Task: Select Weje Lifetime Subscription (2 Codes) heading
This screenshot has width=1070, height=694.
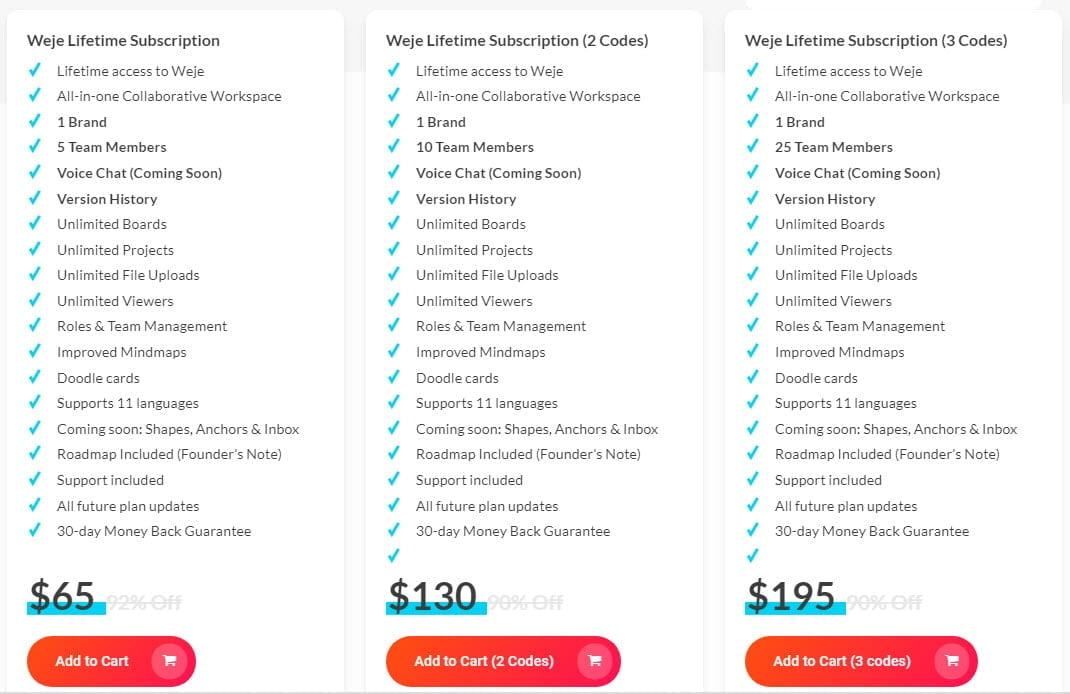Action: pos(517,41)
